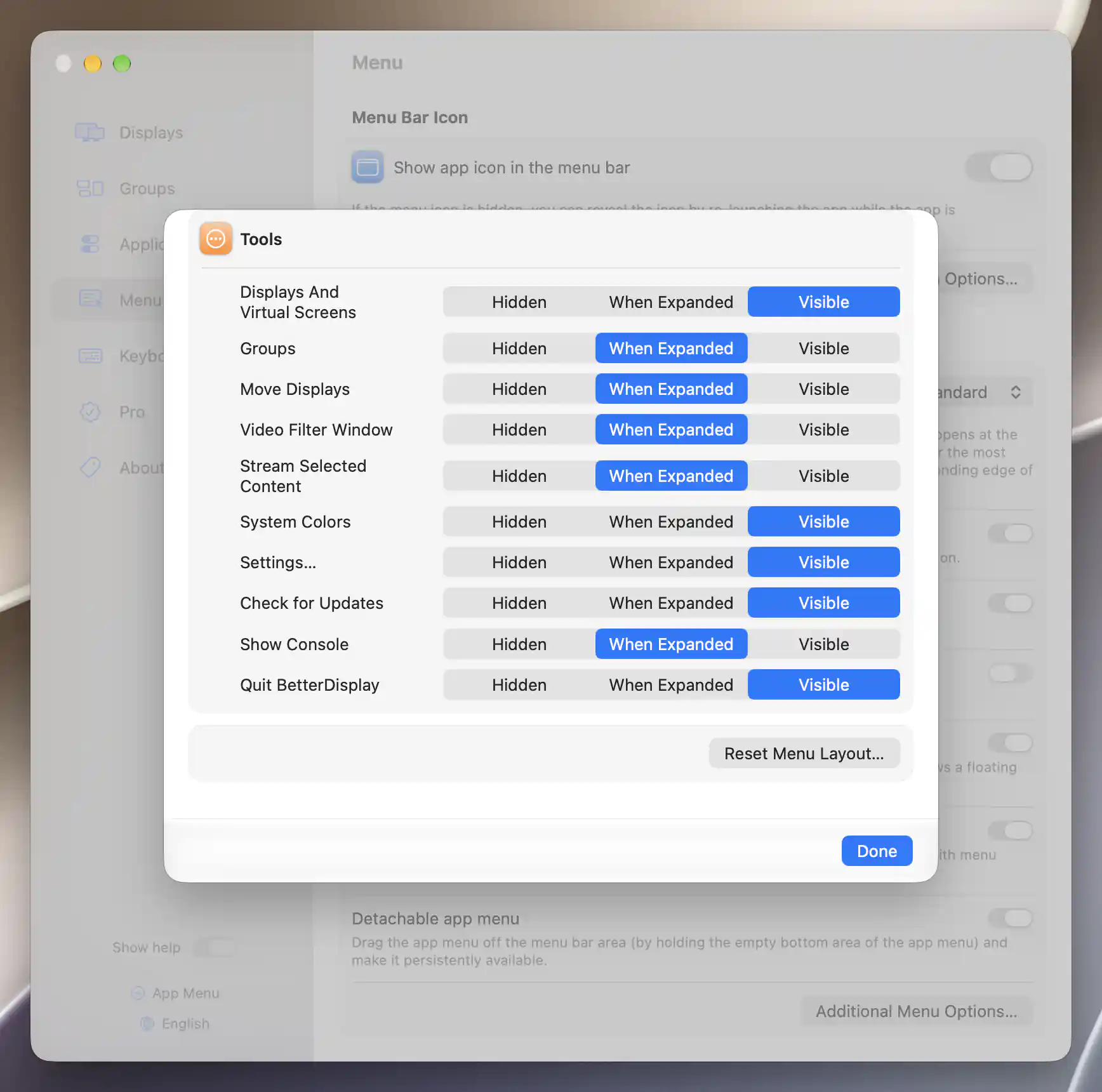Click the App Menu help icon
This screenshot has height=1092, width=1102.
click(138, 993)
